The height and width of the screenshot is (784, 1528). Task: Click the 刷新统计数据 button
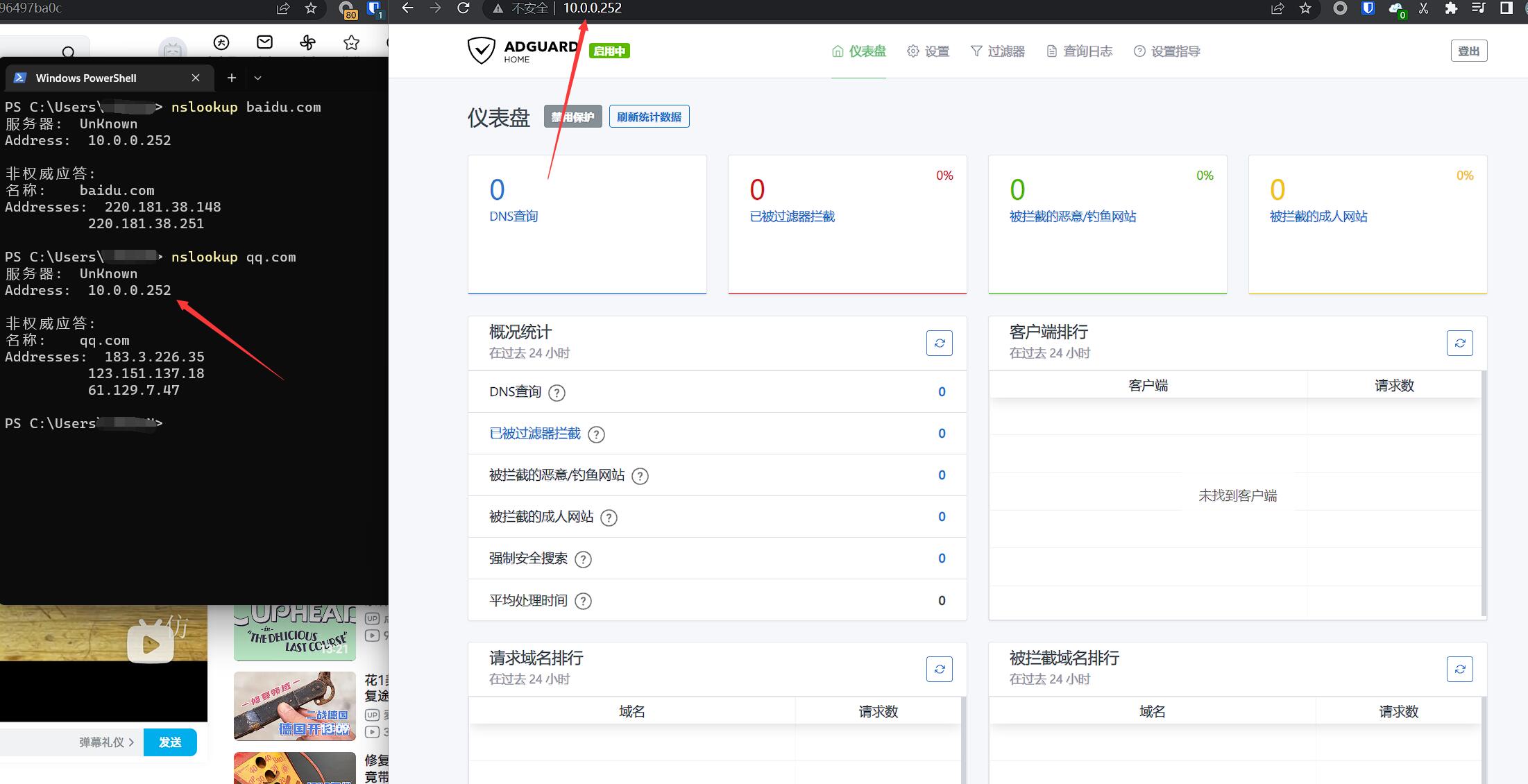pos(649,117)
